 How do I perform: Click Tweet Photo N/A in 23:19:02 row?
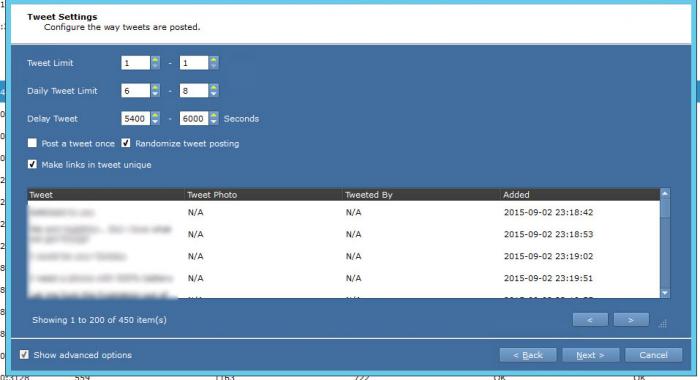point(196,256)
